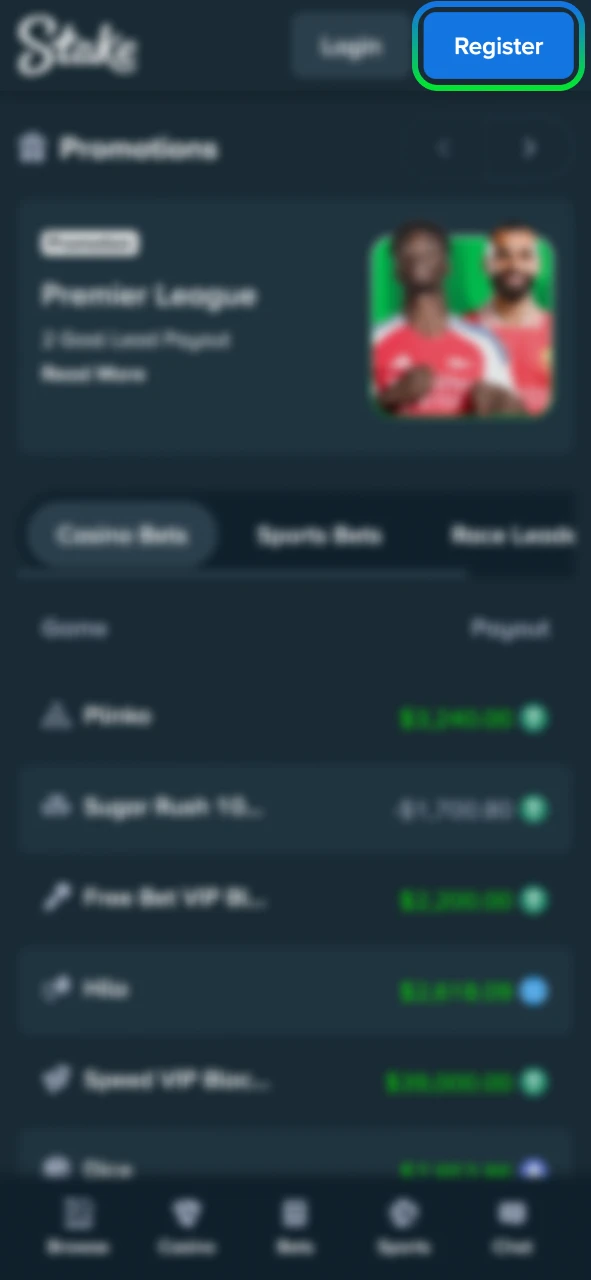
Task: Open the Stake logo home link
Action: click(x=77, y=47)
